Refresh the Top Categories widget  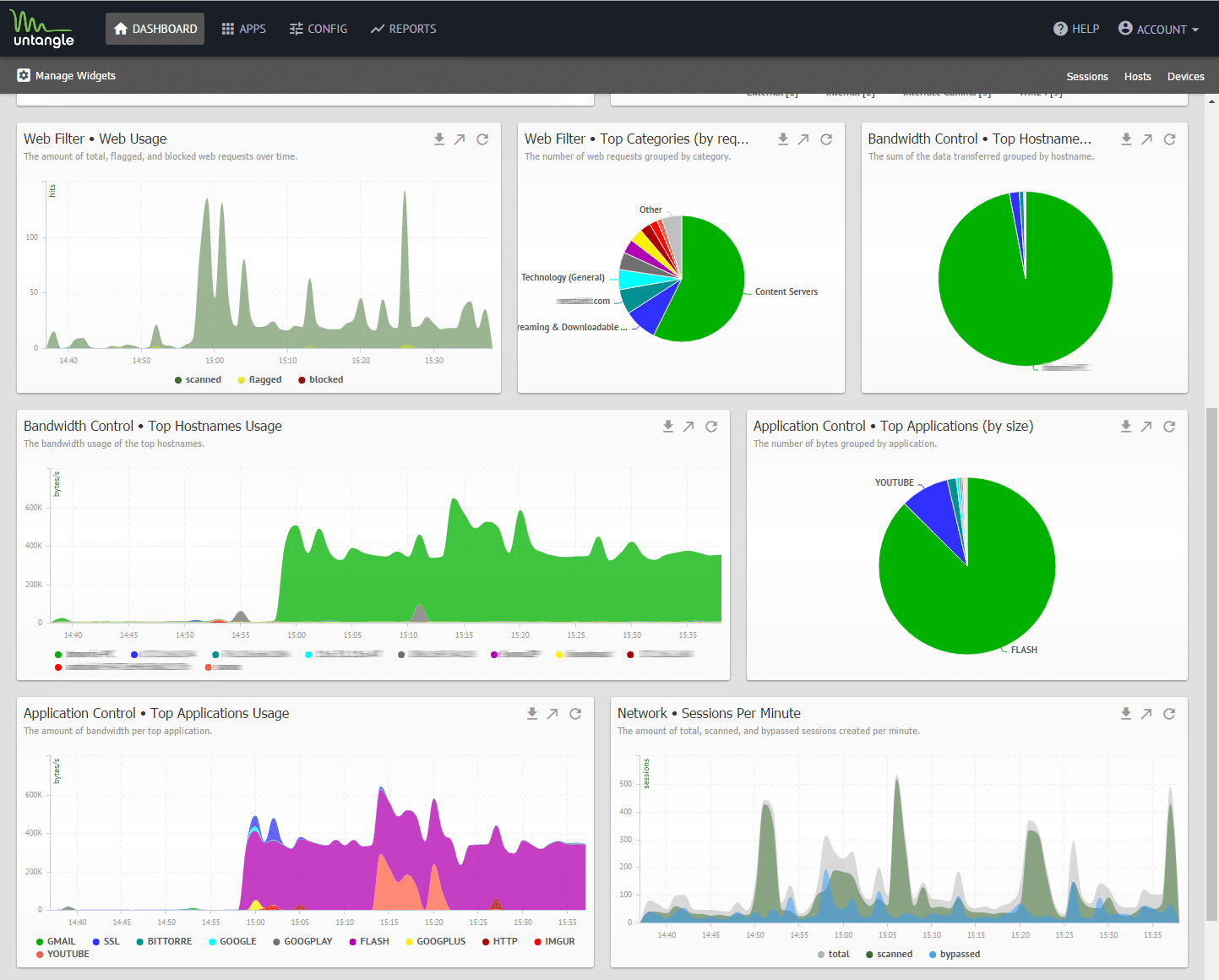(x=826, y=139)
